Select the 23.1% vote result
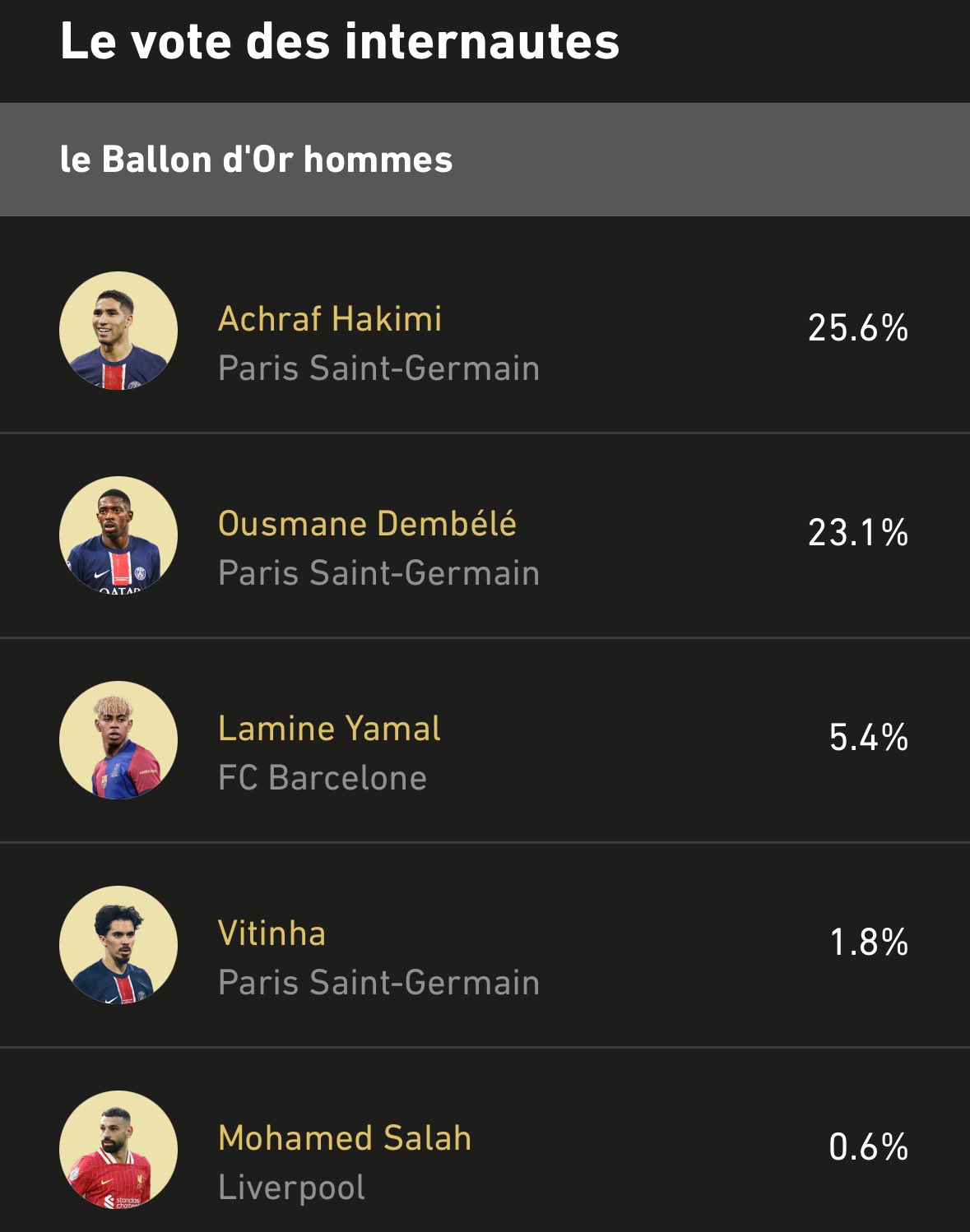This screenshot has height=1232, width=970. pyautogui.click(x=858, y=533)
